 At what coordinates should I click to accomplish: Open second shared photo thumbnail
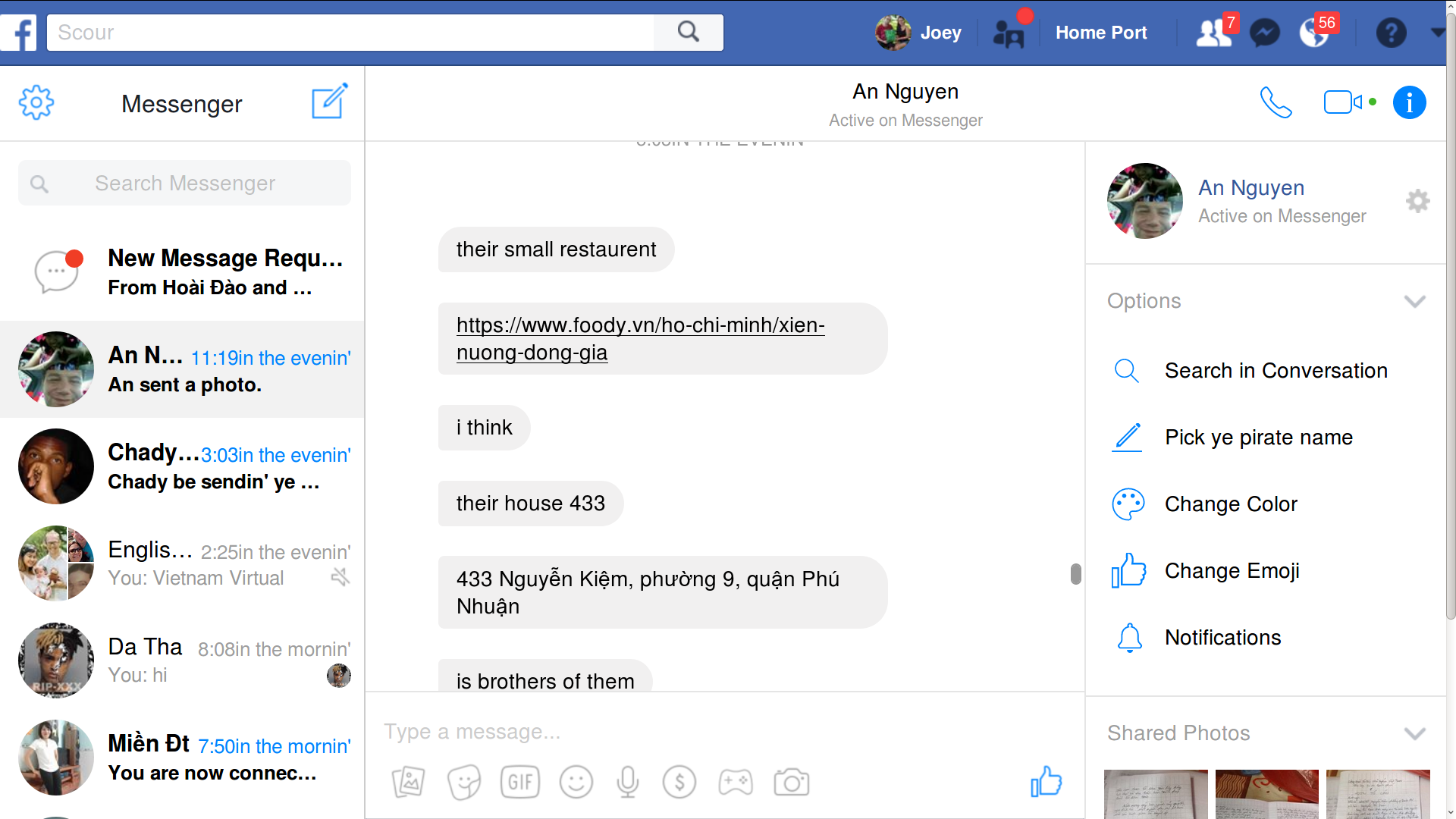(1266, 794)
